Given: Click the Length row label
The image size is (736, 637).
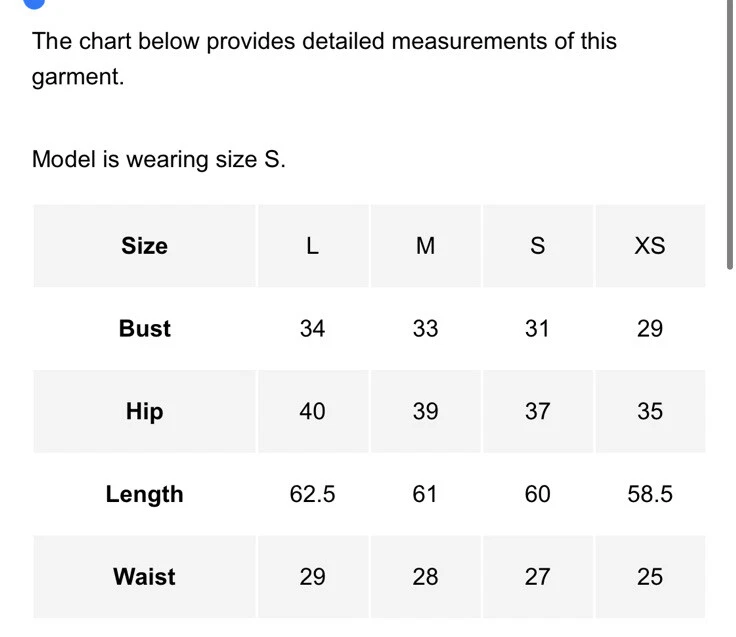Looking at the screenshot, I should (x=144, y=494).
